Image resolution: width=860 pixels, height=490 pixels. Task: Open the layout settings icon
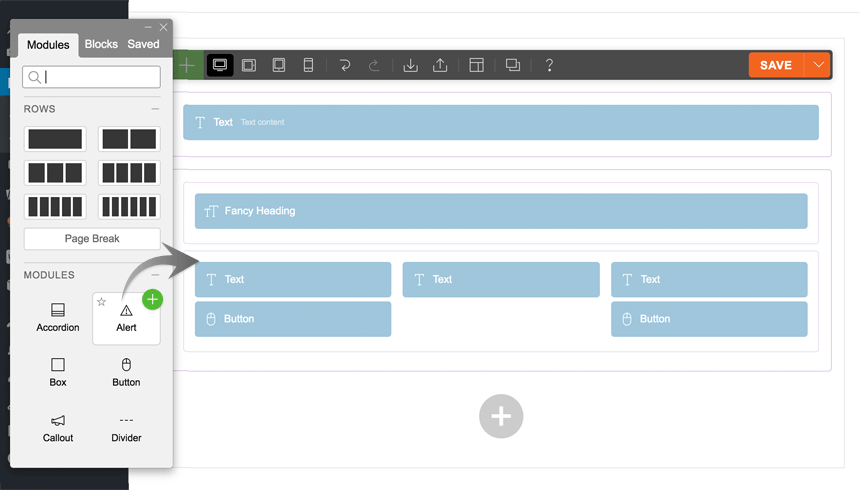pos(476,65)
